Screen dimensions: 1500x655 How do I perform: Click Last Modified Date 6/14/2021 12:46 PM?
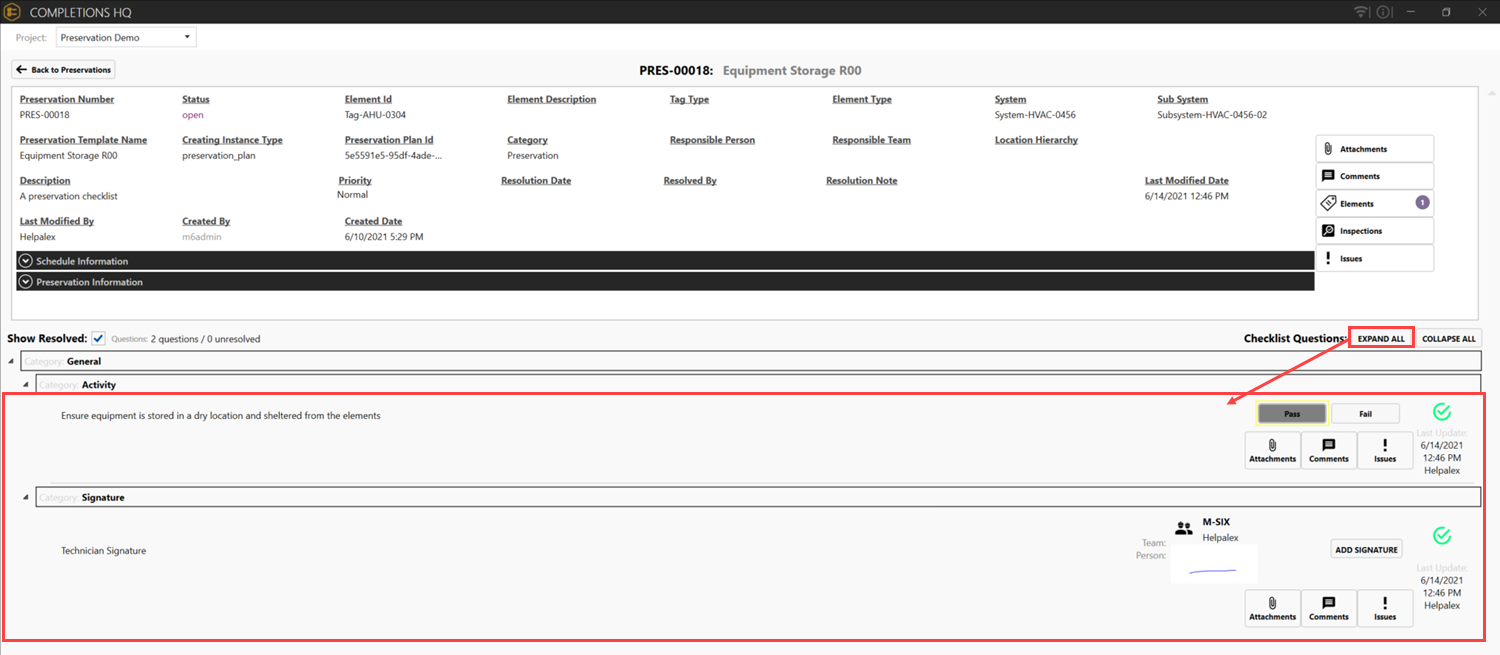pyautogui.click(x=1187, y=196)
